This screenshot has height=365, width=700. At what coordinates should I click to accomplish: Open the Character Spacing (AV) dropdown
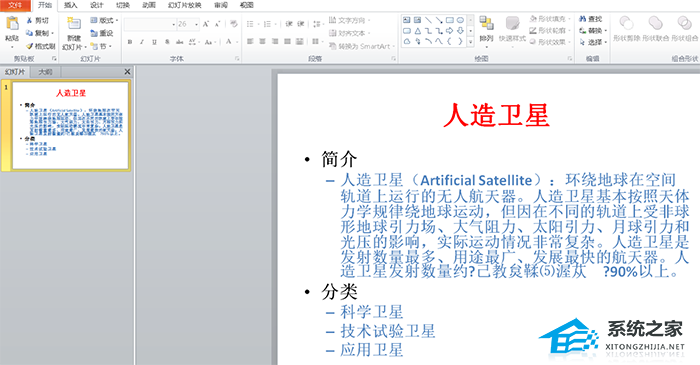pyautogui.click(x=193, y=42)
